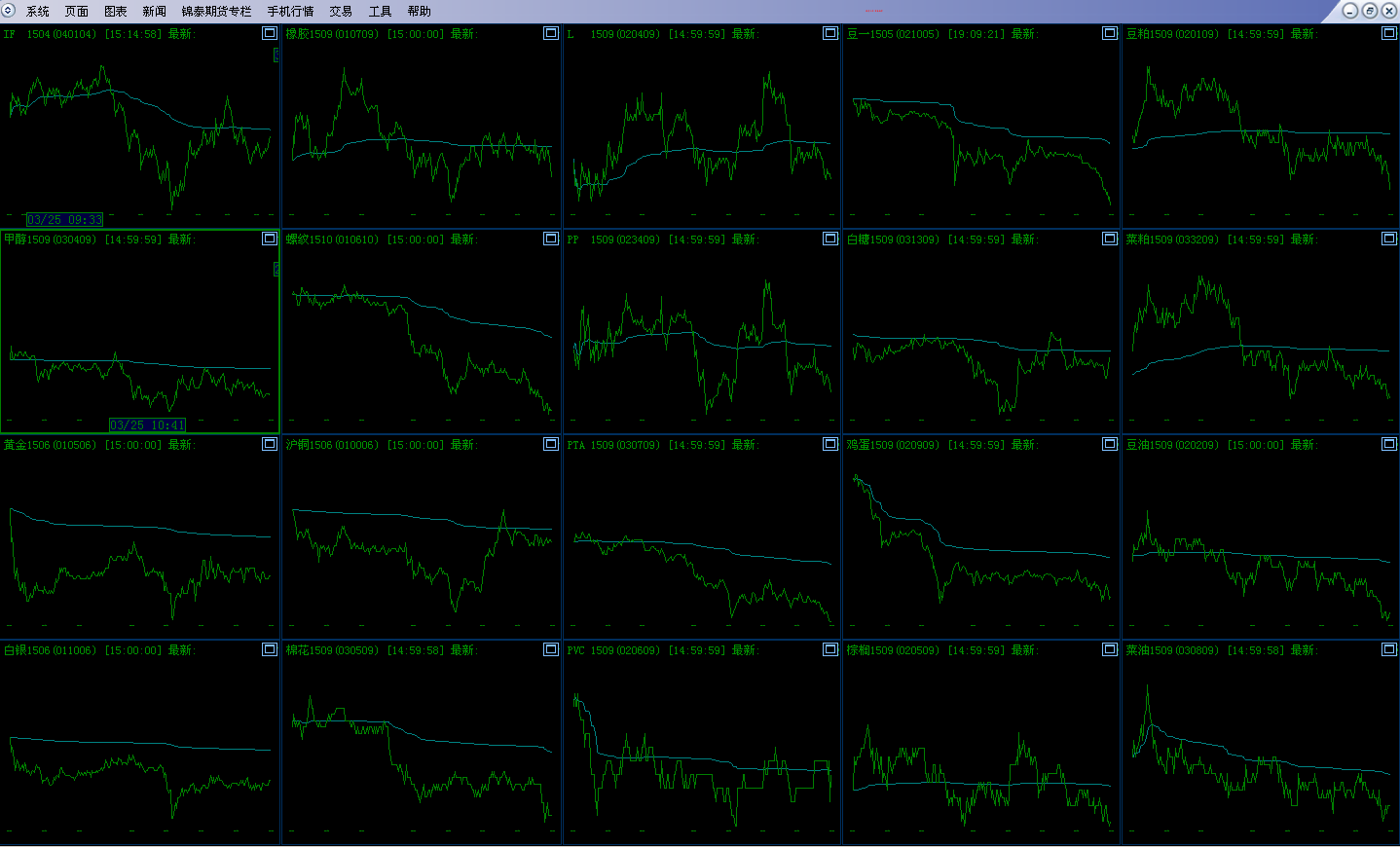
Task: Click the 03/25 09:33 time marker
Action: pyautogui.click(x=64, y=220)
